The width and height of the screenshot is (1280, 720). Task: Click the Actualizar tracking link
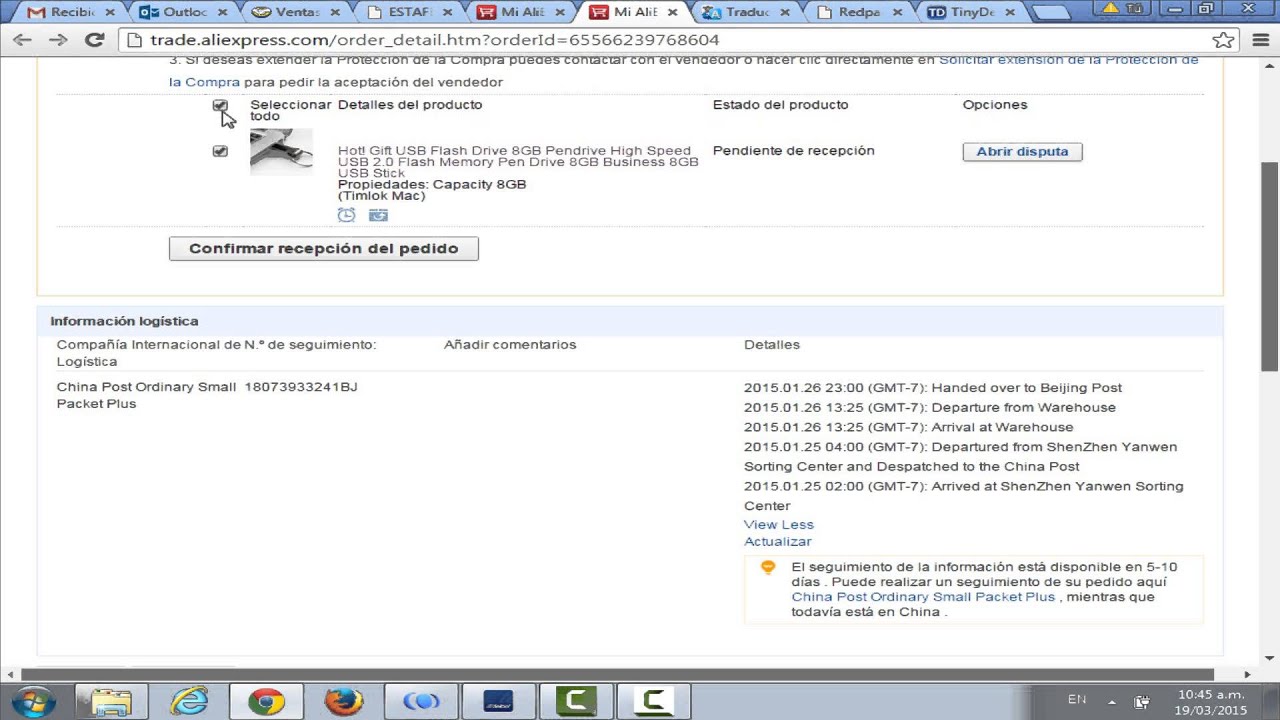(777, 541)
